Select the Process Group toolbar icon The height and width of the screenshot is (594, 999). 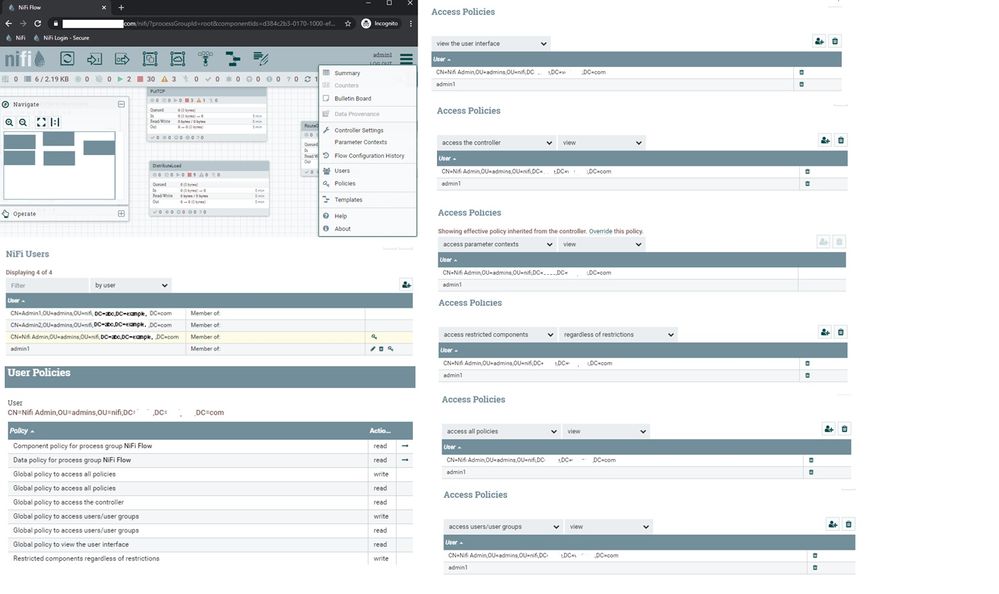click(x=150, y=59)
